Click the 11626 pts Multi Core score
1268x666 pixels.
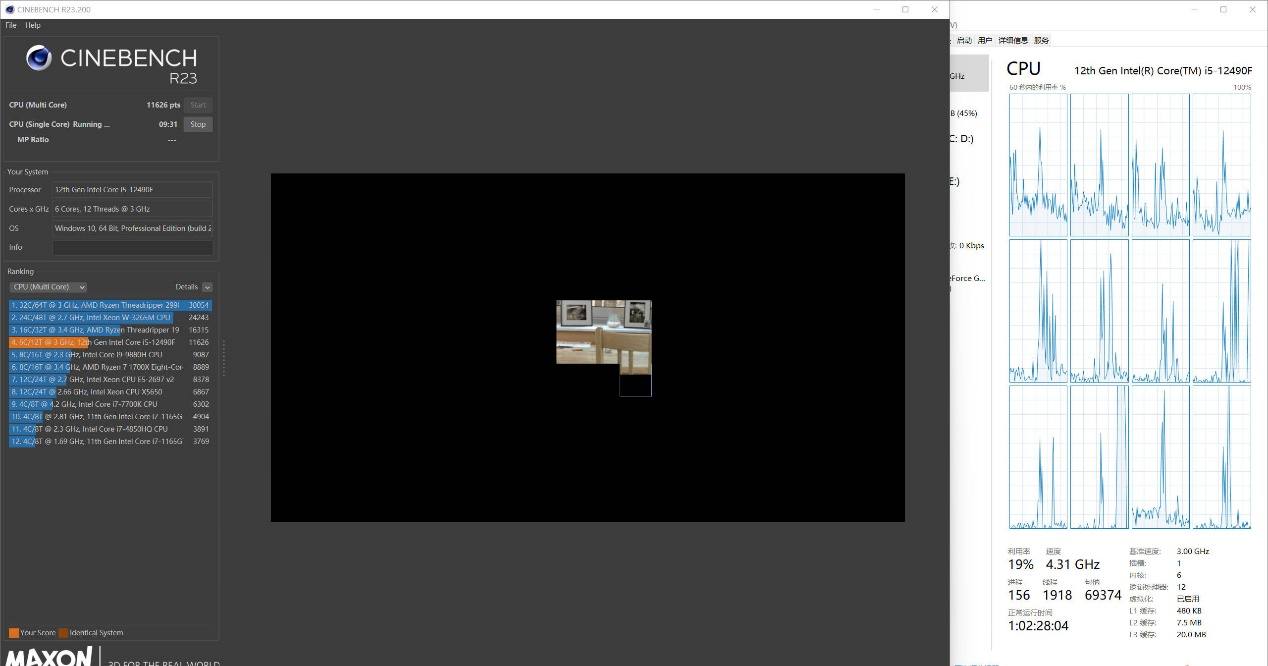pyautogui.click(x=163, y=105)
